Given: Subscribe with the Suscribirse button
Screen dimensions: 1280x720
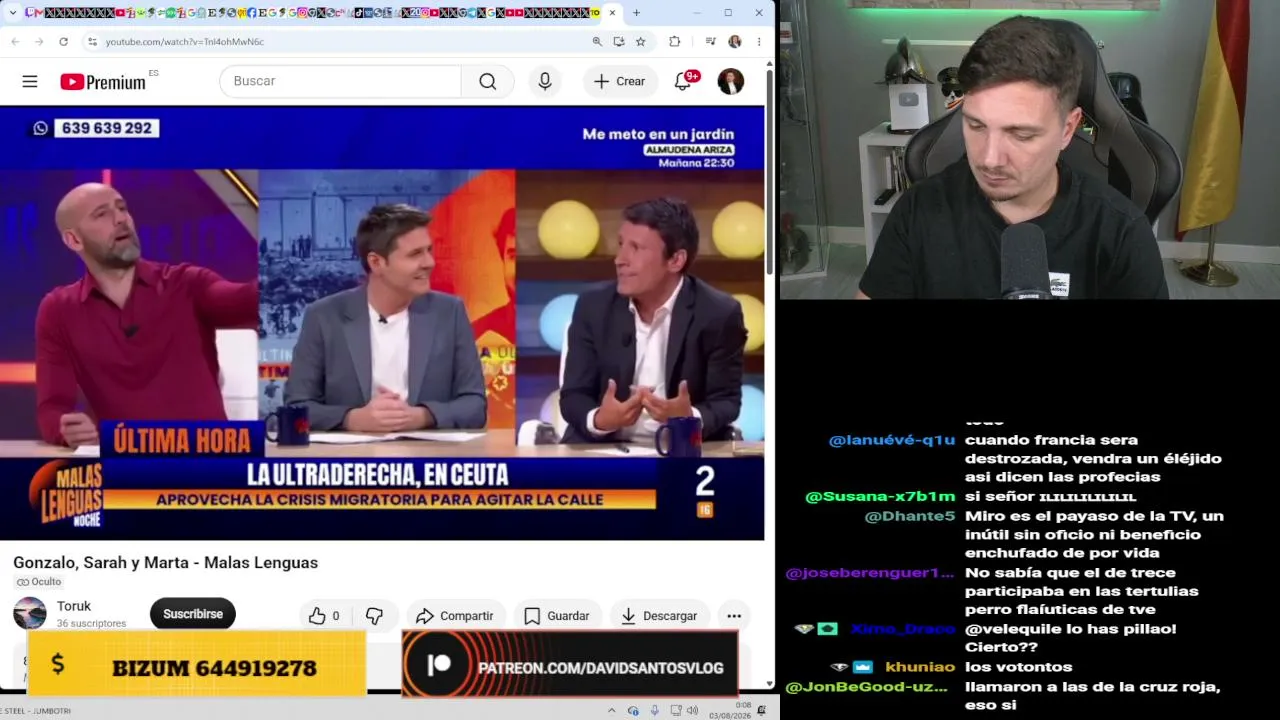Looking at the screenshot, I should click(x=193, y=614).
